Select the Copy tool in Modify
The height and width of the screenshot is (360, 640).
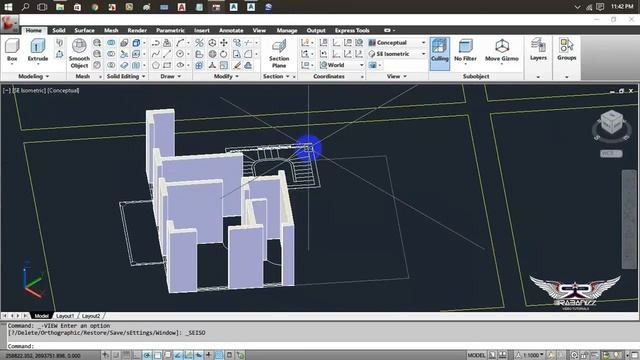tap(237, 42)
